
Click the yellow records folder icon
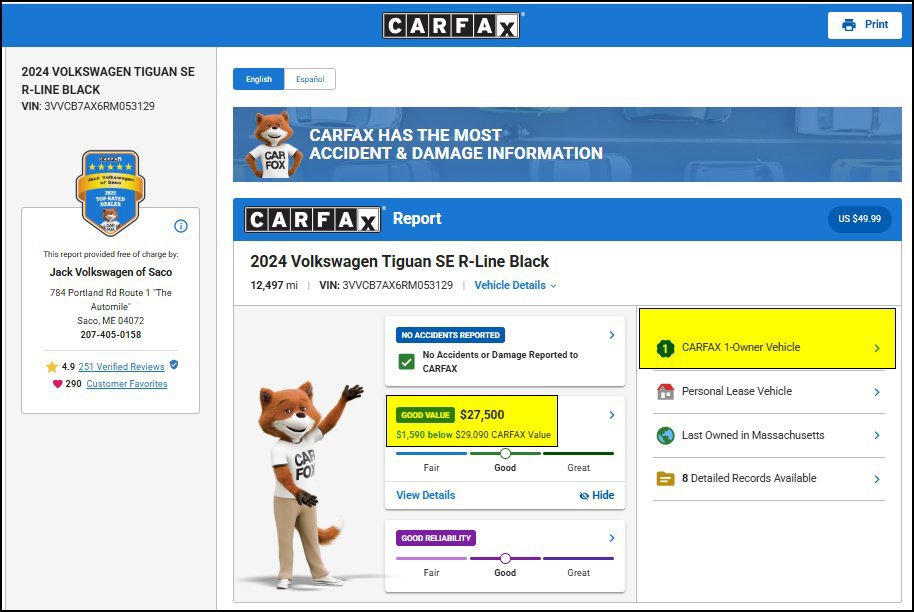tap(665, 479)
